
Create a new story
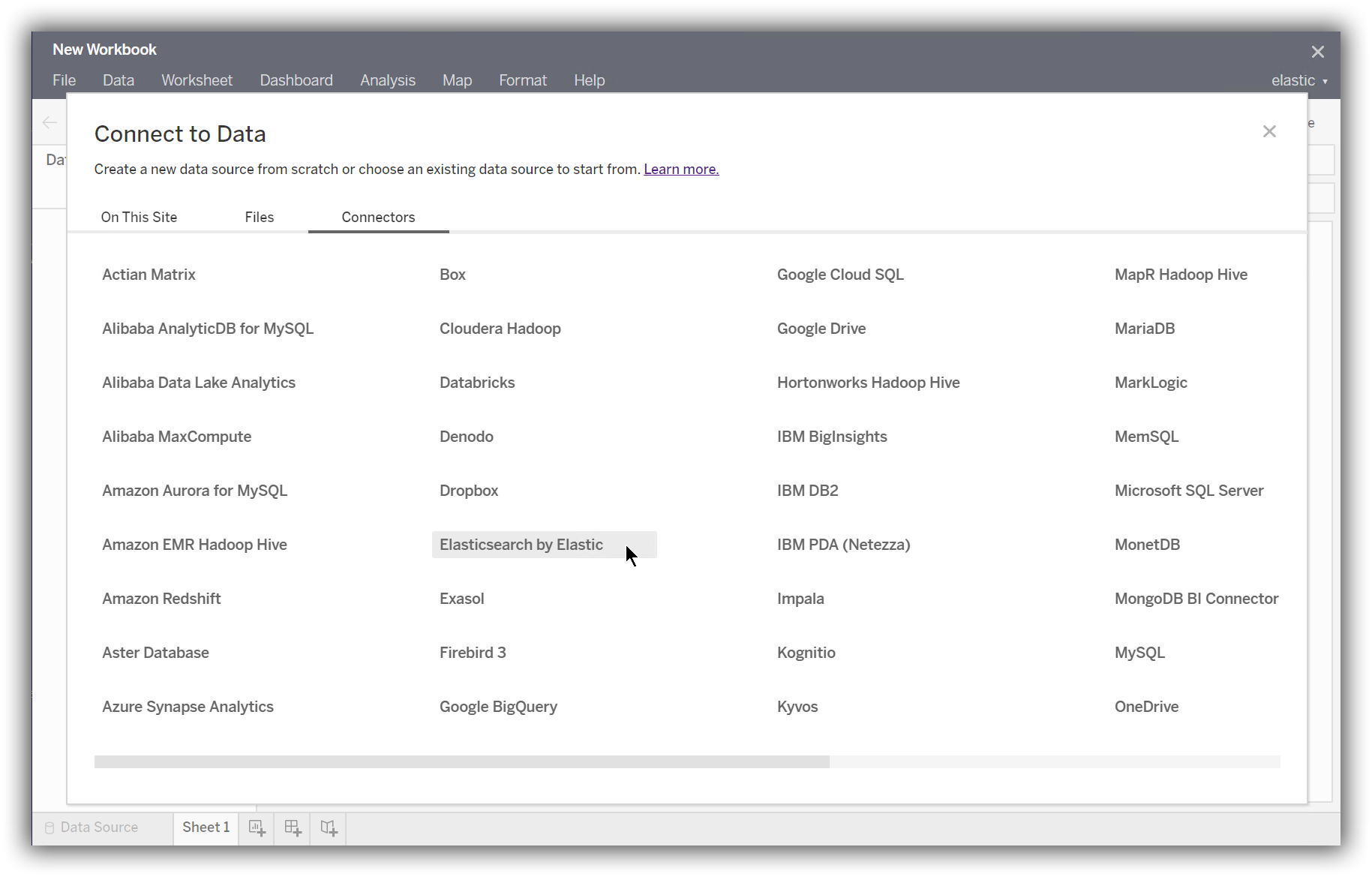click(329, 827)
